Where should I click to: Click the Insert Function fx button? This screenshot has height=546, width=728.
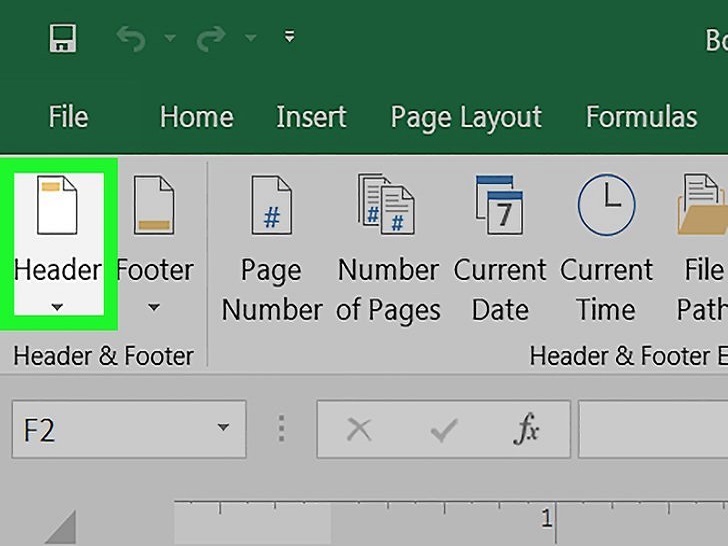[x=526, y=429]
